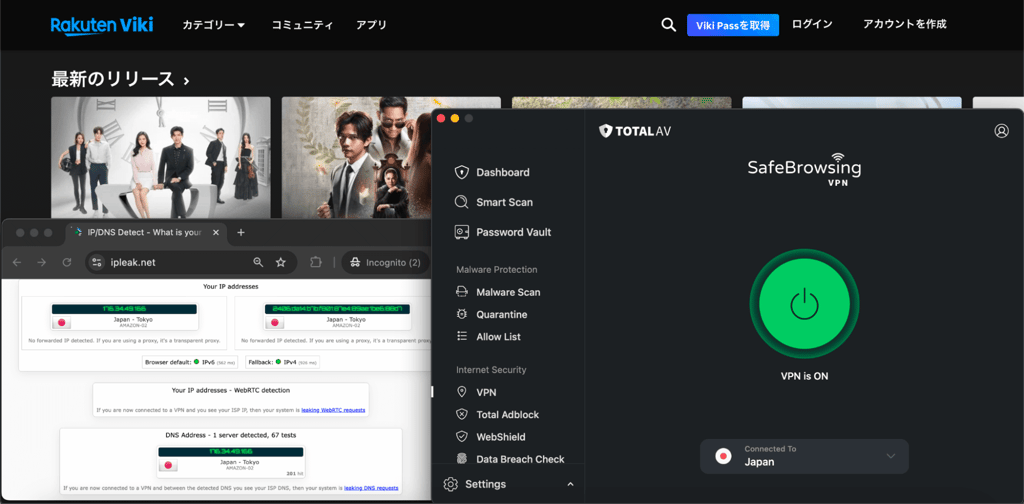Image resolution: width=1024 pixels, height=504 pixels.
Task: Open the leaking DNS requests link
Action: [x=371, y=488]
